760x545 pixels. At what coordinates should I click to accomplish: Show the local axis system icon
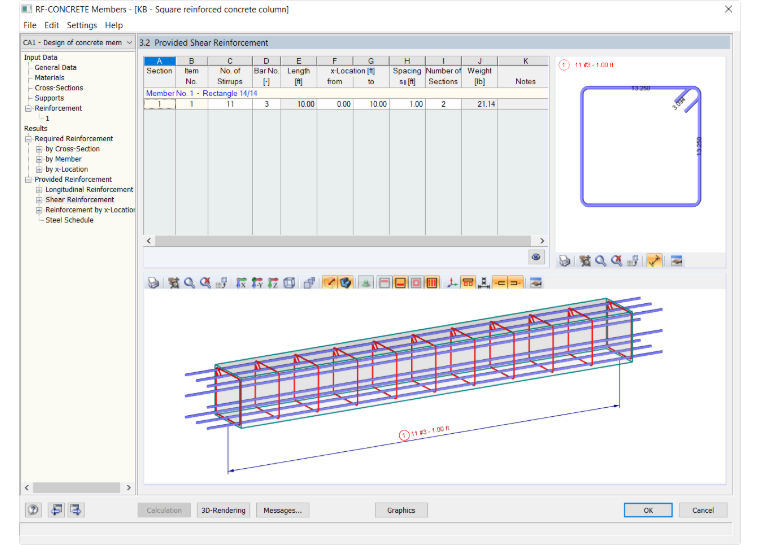tap(452, 283)
